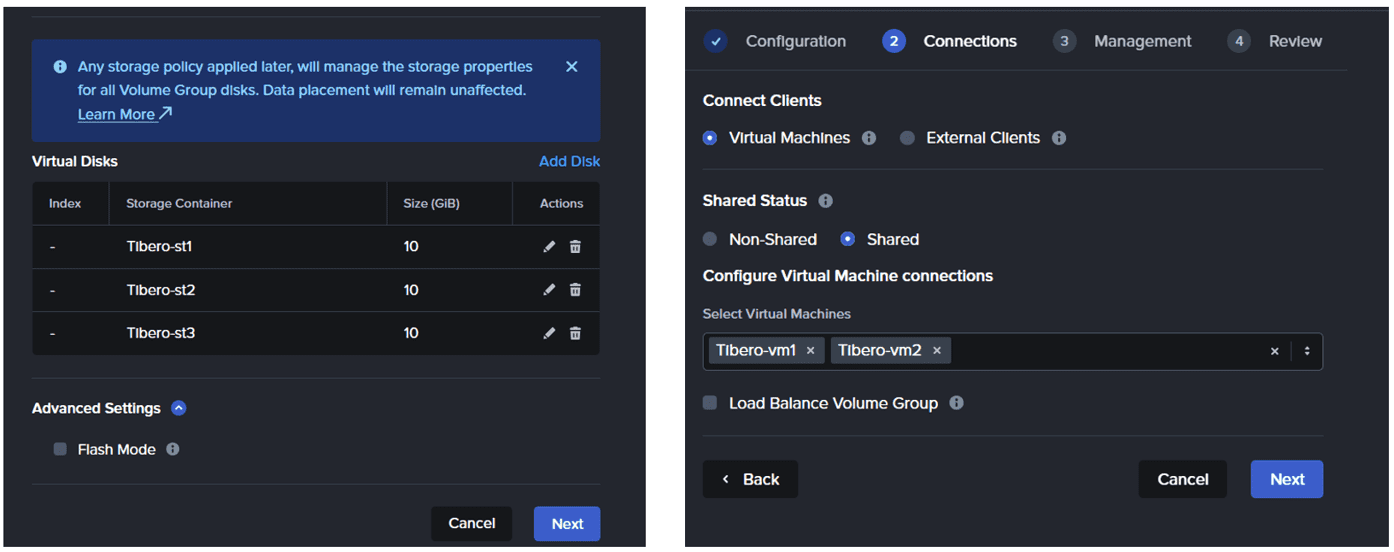Image resolution: width=1394 pixels, height=552 pixels.
Task: Remove Tibero-vm1 from selection
Action: click(x=810, y=350)
